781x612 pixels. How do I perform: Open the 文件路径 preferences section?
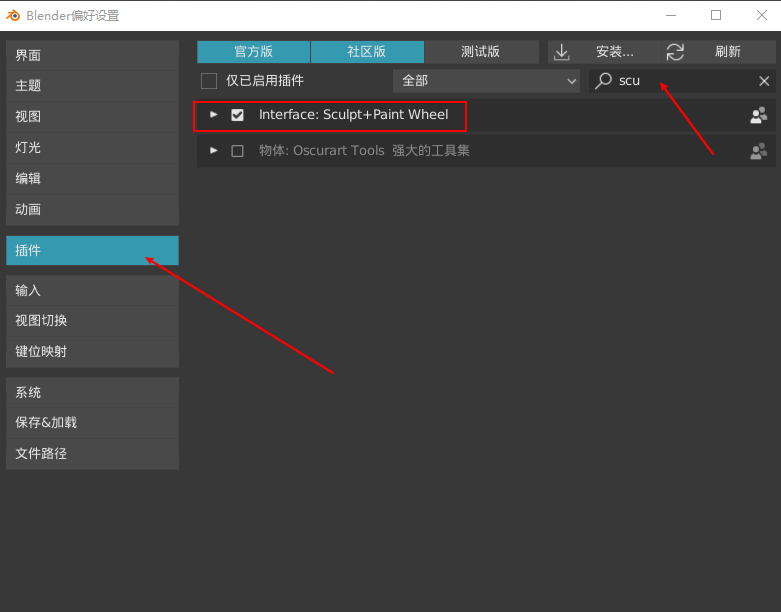[92, 454]
